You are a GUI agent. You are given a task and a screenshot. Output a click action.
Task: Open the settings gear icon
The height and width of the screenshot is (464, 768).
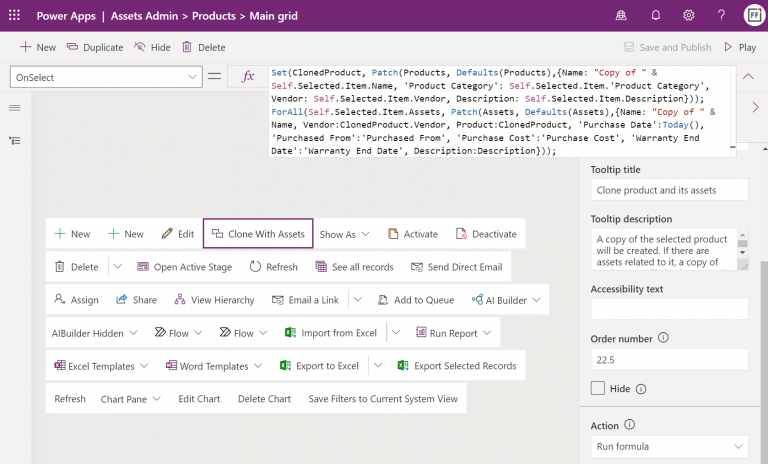click(689, 16)
